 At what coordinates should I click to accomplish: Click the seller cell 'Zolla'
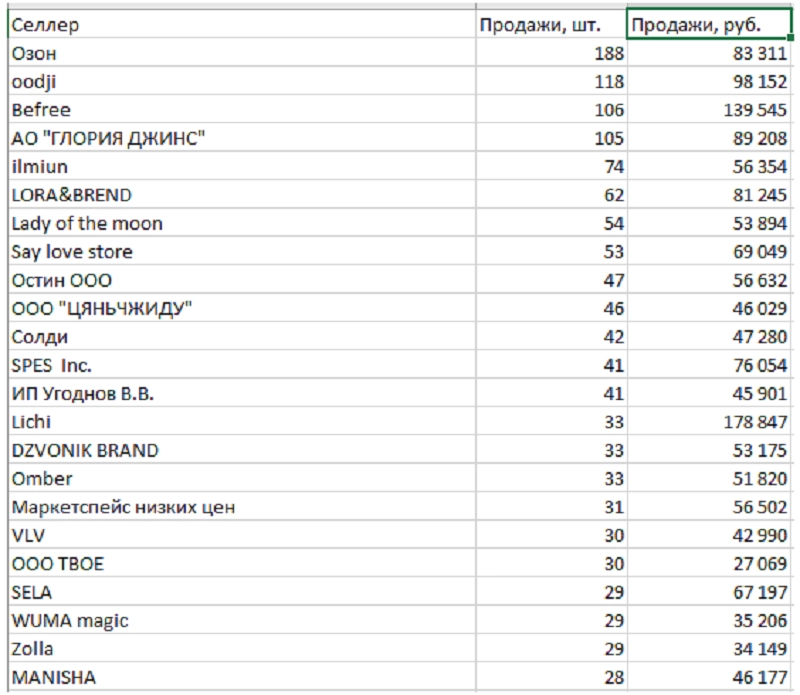coord(242,649)
